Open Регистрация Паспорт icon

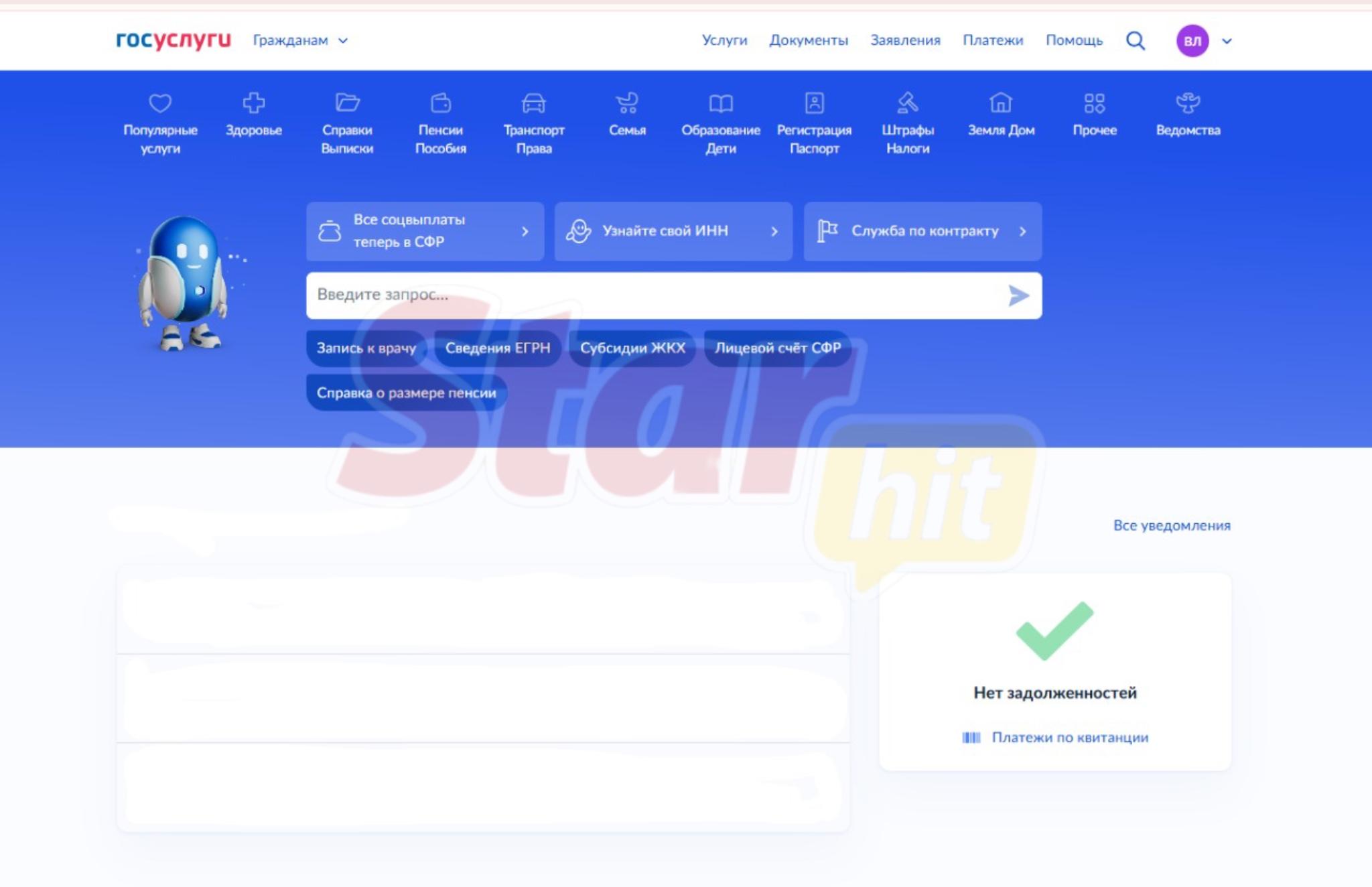(815, 103)
